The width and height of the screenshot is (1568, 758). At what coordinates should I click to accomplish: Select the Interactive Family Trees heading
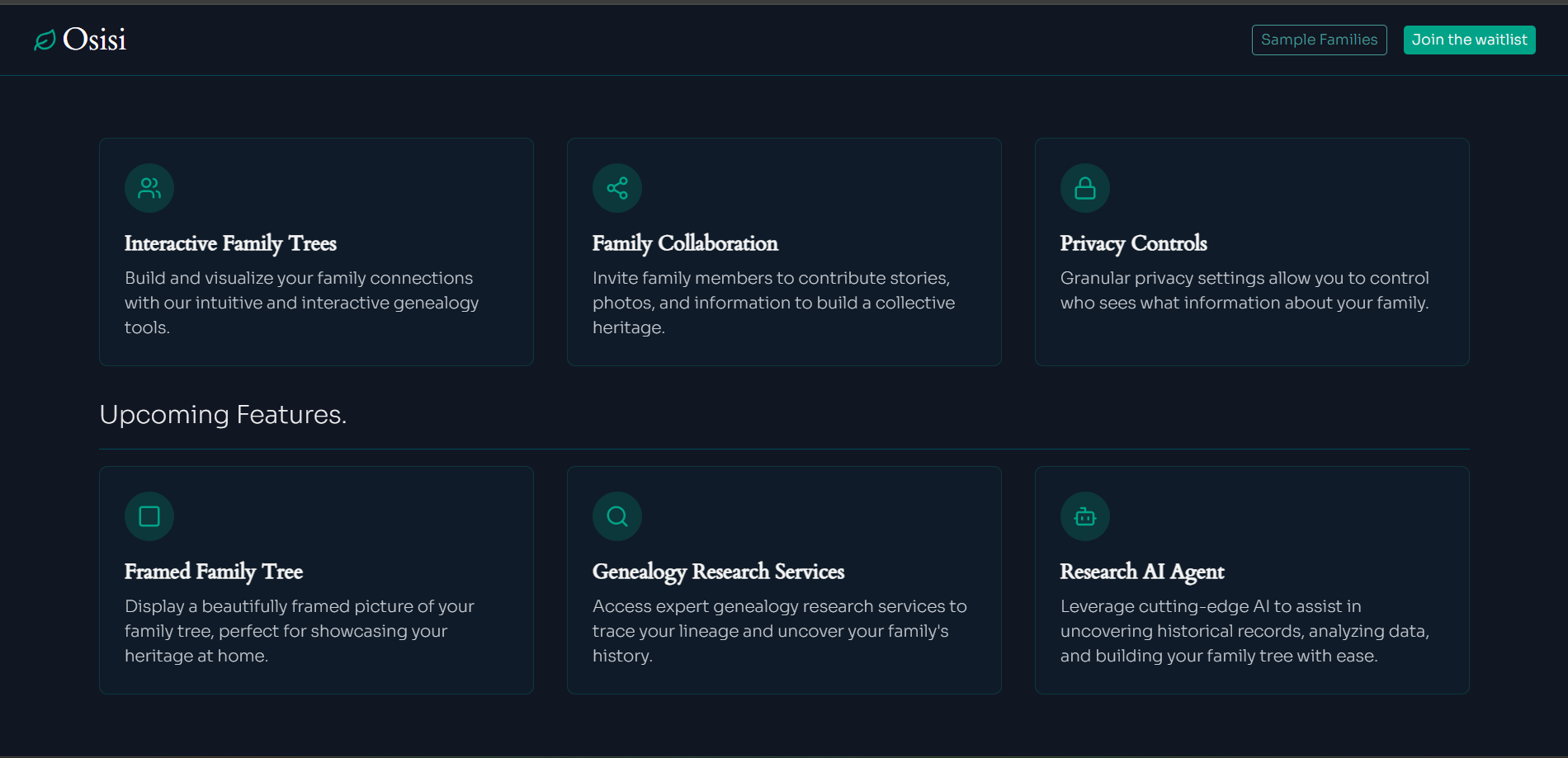(230, 243)
